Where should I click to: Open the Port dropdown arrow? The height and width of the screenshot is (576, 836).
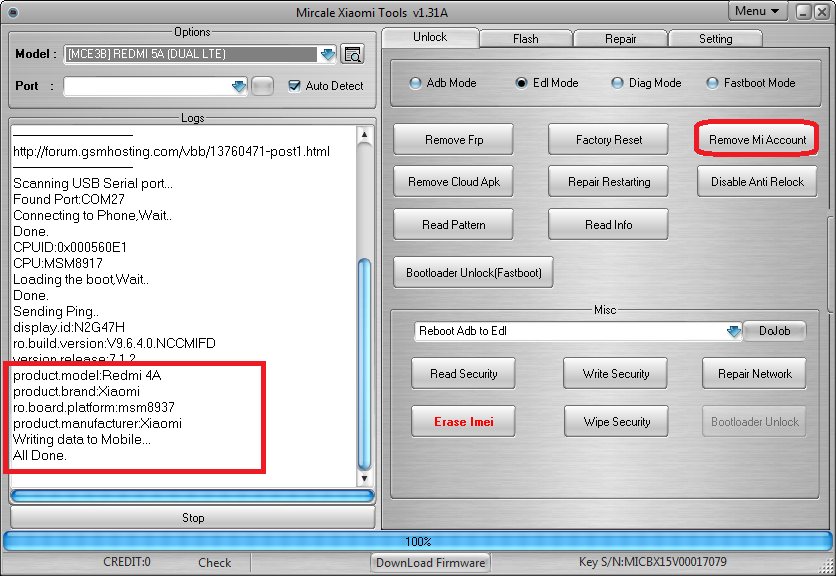click(239, 86)
